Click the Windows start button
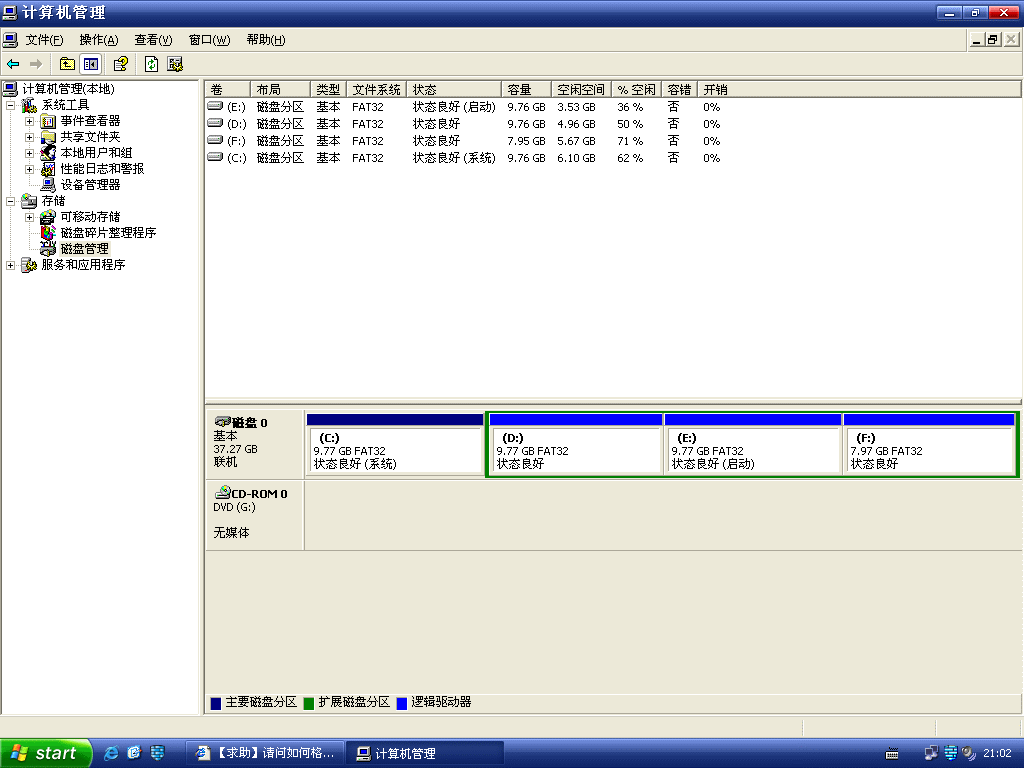1024x768 pixels. coord(46,753)
